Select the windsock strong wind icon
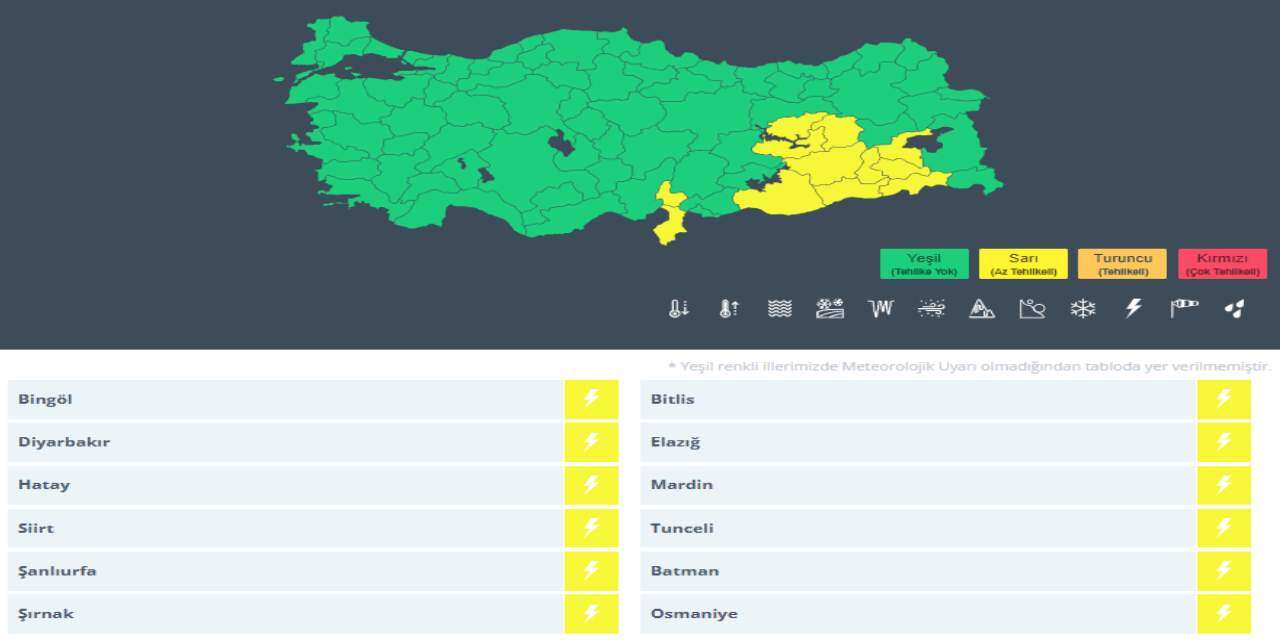The image size is (1280, 640). pyautogui.click(x=1182, y=308)
